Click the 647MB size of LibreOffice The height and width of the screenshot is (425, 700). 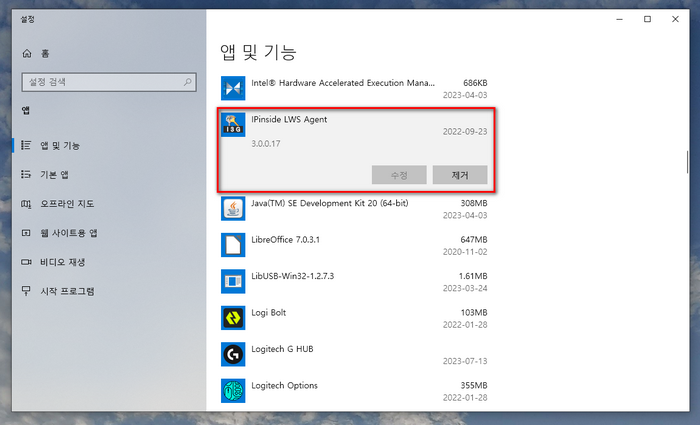coord(474,240)
